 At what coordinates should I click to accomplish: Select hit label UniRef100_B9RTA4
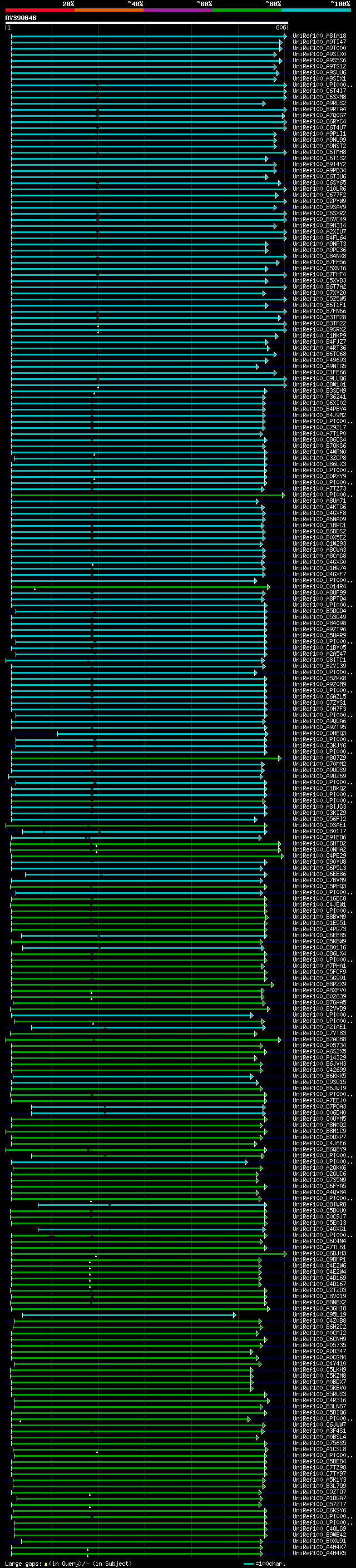tap(319, 110)
